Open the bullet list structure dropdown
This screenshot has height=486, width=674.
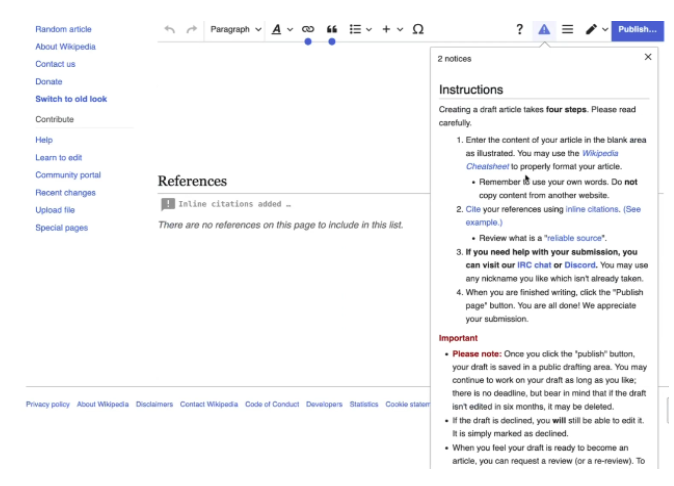[361, 29]
